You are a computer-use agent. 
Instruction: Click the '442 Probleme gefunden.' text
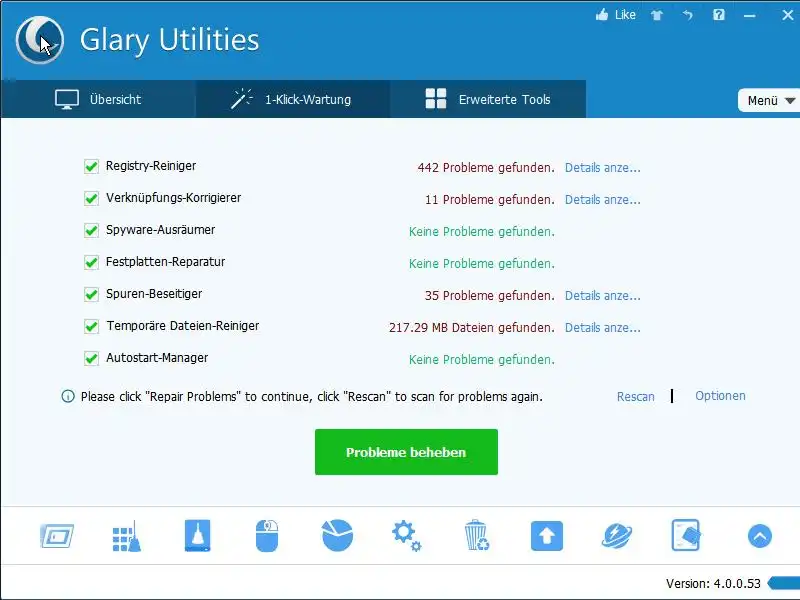[486, 168]
